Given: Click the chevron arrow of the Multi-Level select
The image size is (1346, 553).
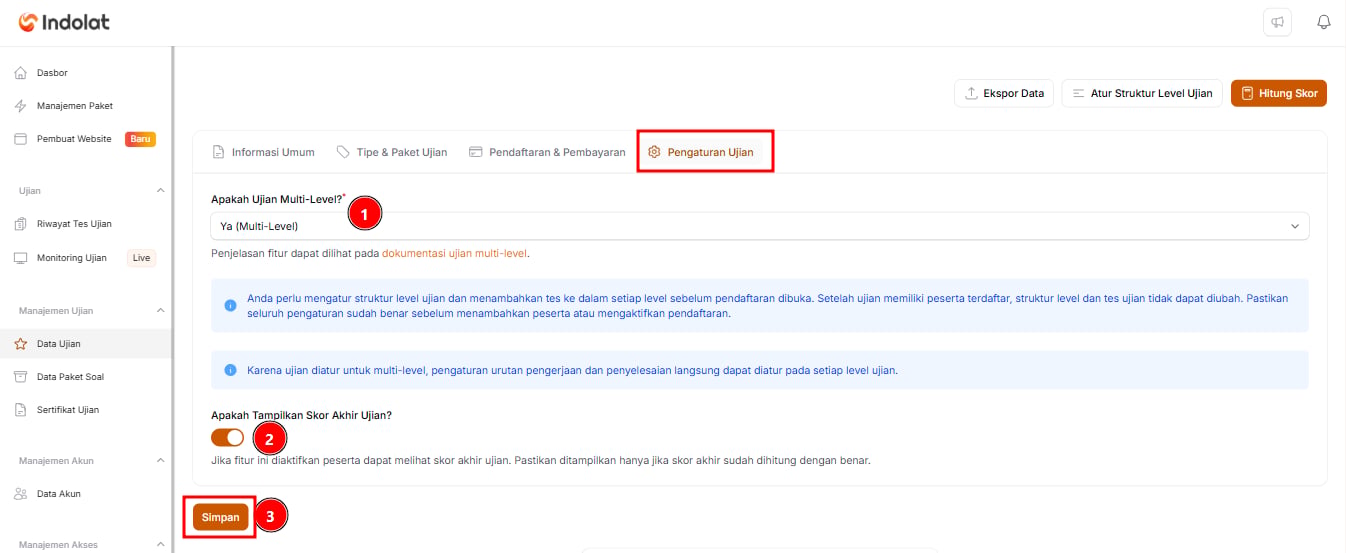Looking at the screenshot, I should click(1296, 226).
